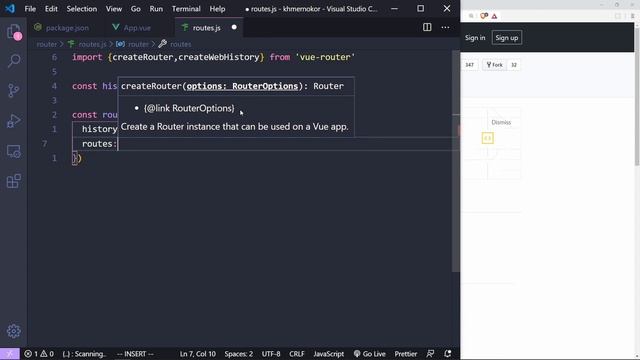Click Ln 7, Col 10 position indicator
The height and width of the screenshot is (360, 640).
198,354
